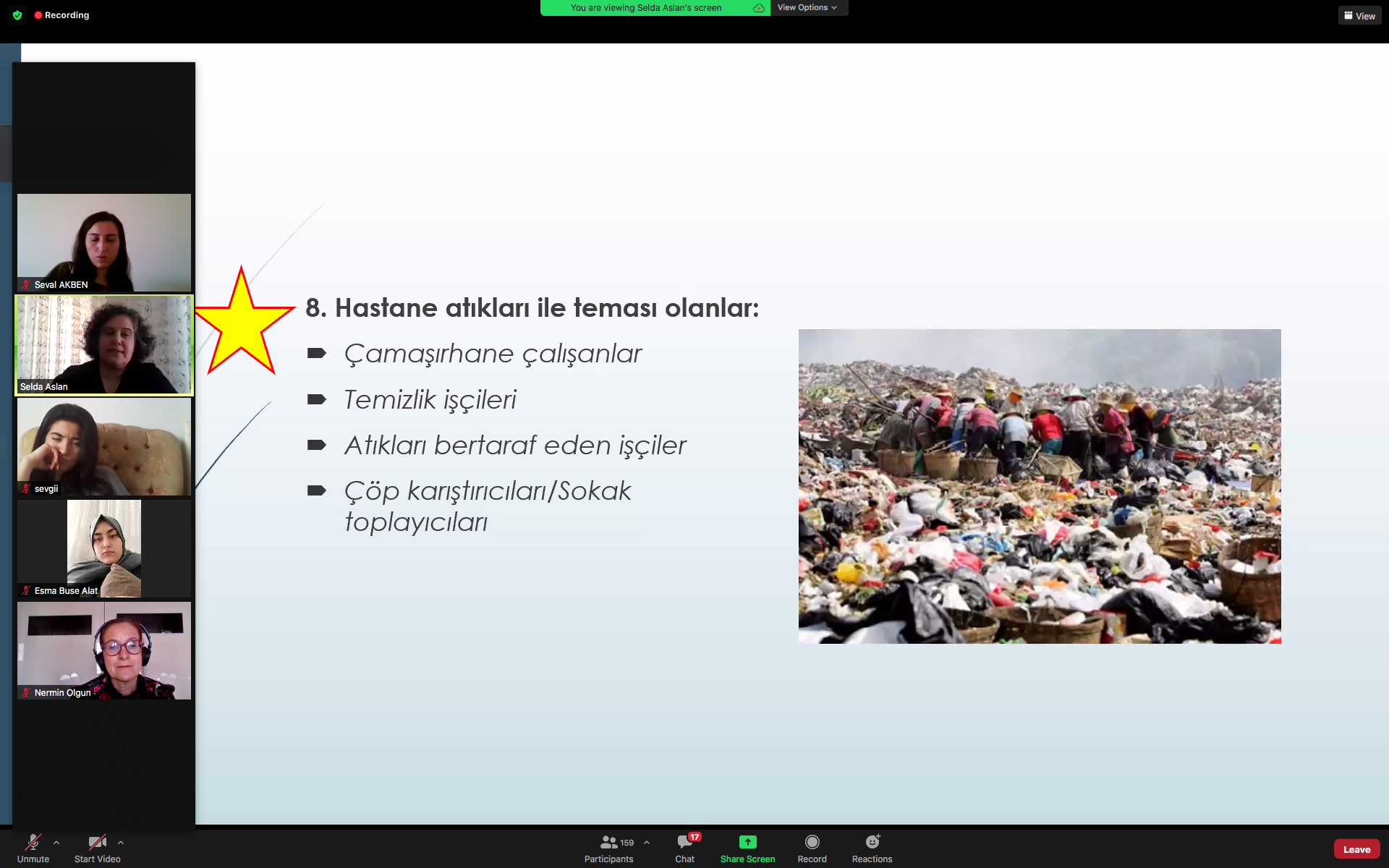The image size is (1389, 868).
Task: Click the green encryption shield icon
Action: click(17, 15)
